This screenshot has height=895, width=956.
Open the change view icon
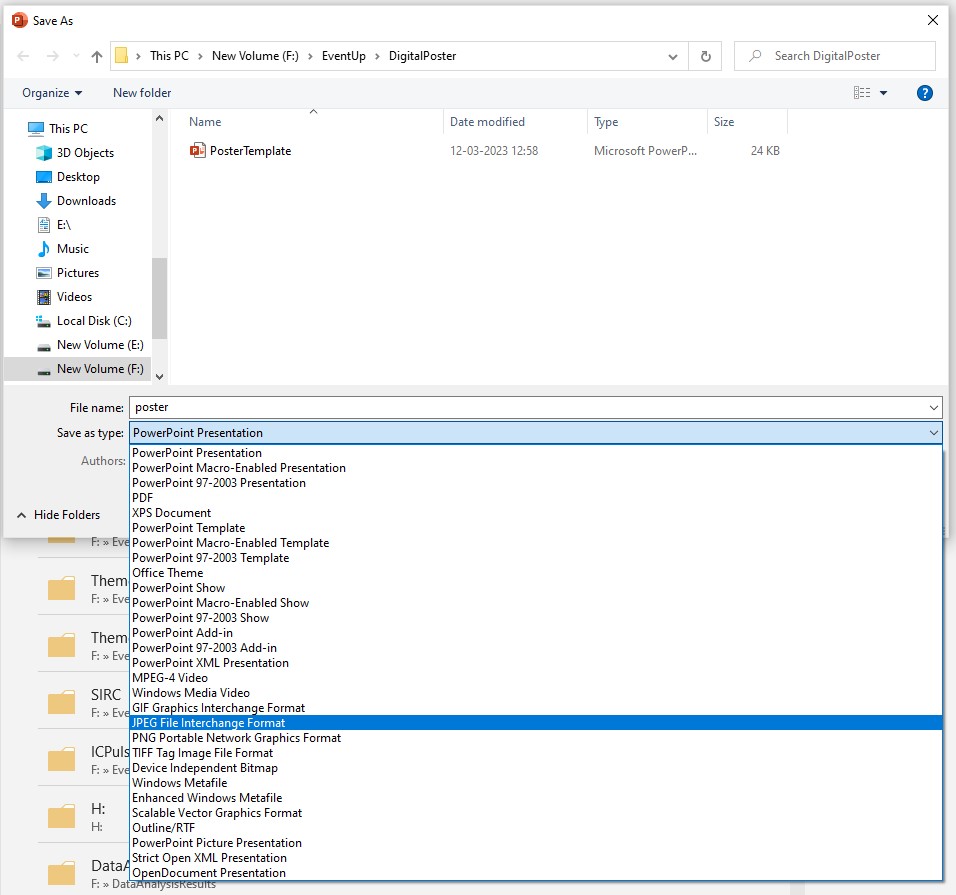(x=862, y=93)
